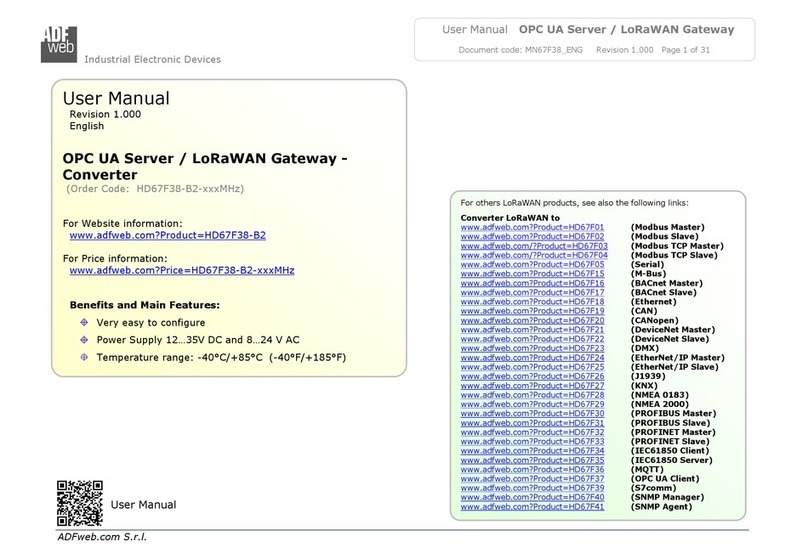This screenshot has width=808, height=559.
Task: Select the 'English' language text
Action: (x=87, y=126)
